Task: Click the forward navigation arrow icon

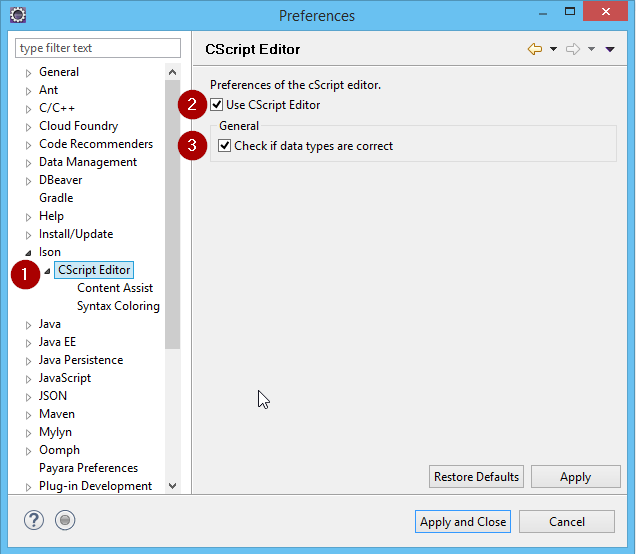Action: [x=573, y=49]
